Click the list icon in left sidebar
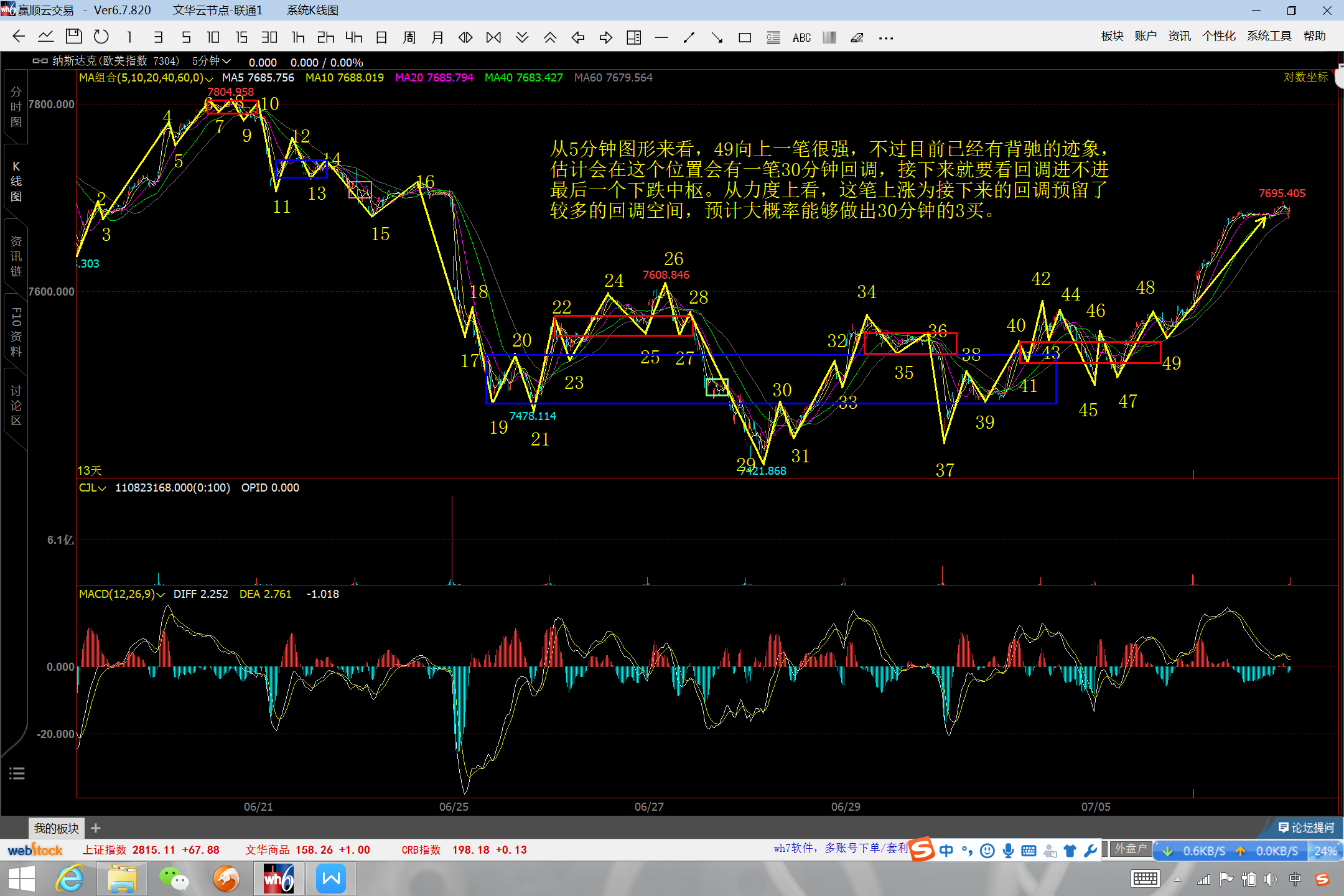The image size is (1344, 896). coord(17,773)
